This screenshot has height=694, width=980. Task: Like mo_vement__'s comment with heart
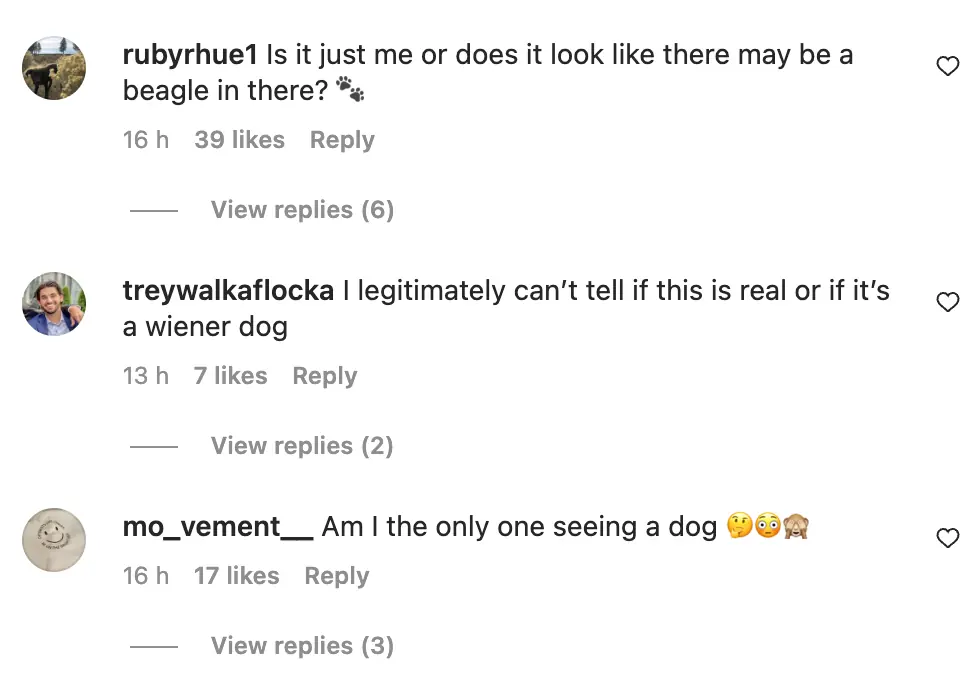(947, 539)
